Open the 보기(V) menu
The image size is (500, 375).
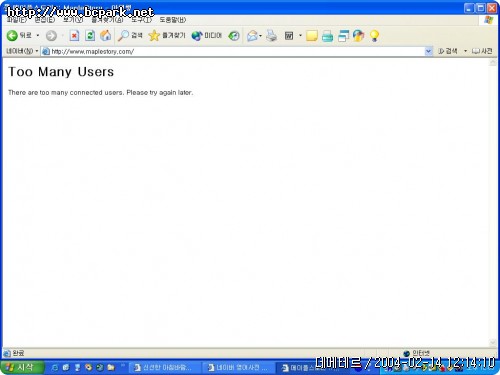click(73, 20)
